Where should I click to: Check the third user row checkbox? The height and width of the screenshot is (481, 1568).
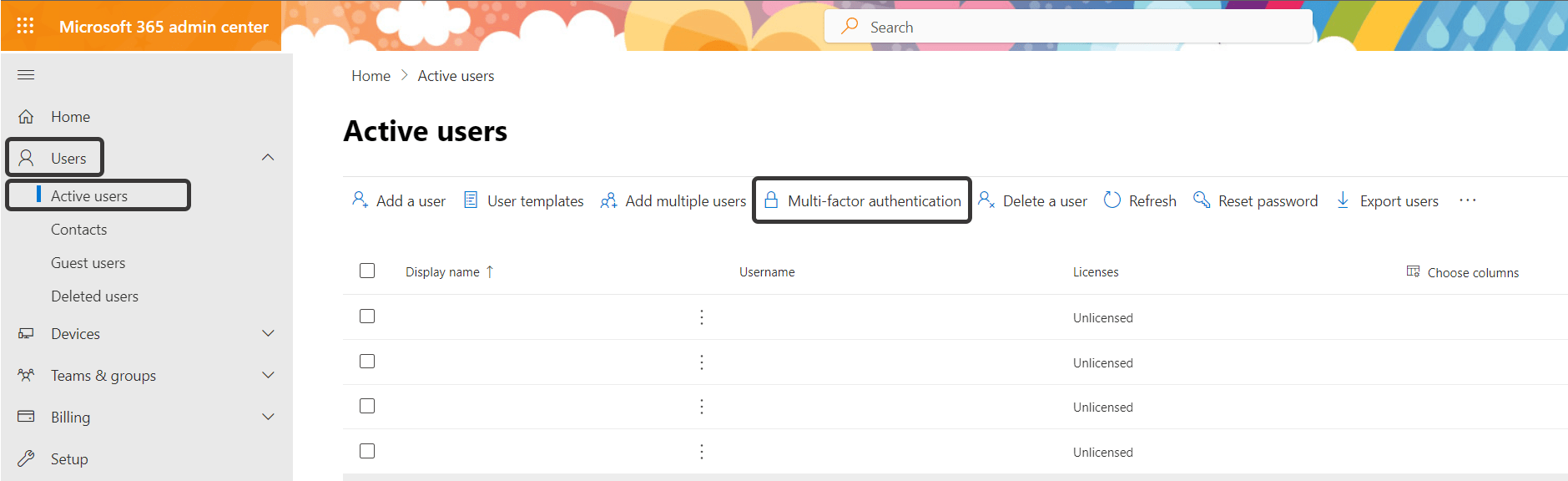click(367, 406)
